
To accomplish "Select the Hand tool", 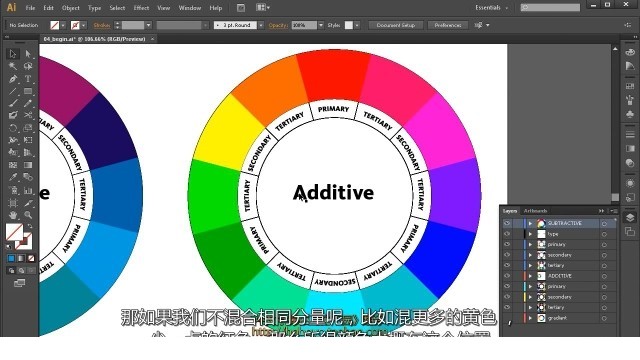I will point(13,215).
